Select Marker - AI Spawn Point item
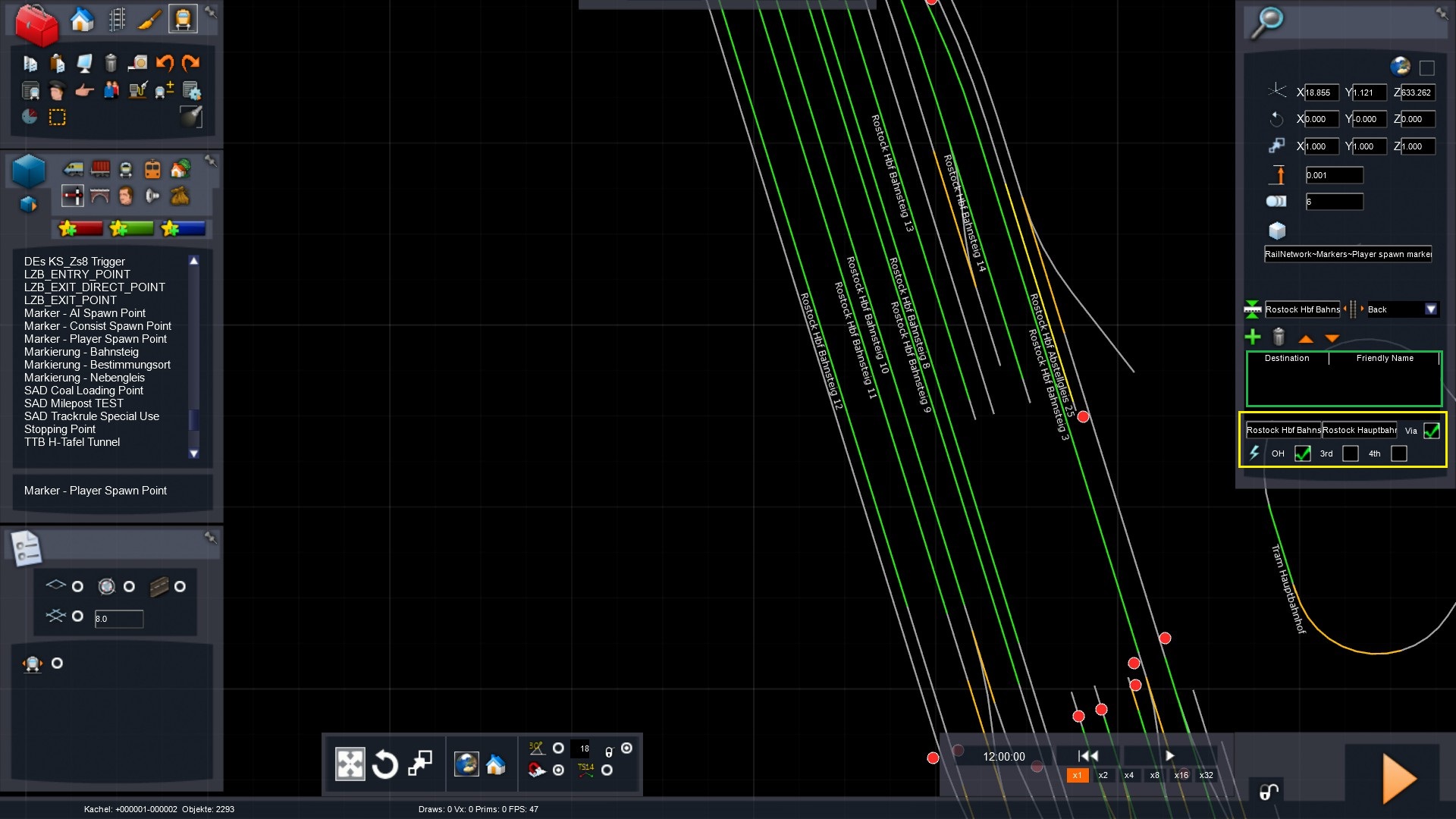 [x=85, y=313]
